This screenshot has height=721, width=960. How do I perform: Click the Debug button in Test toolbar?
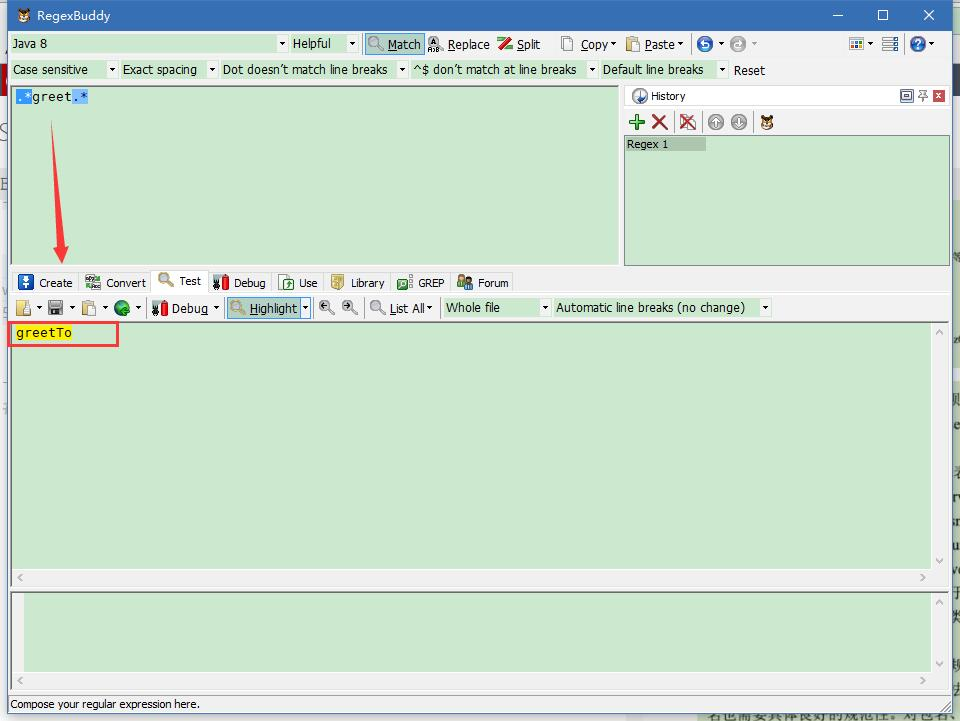coord(180,308)
